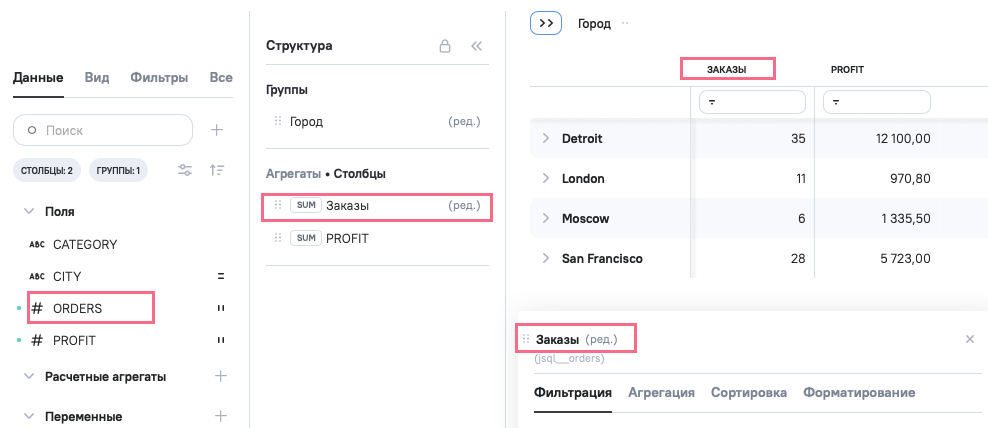Open field settings sliders icon
This screenshot has width=988, height=428.
(185, 170)
